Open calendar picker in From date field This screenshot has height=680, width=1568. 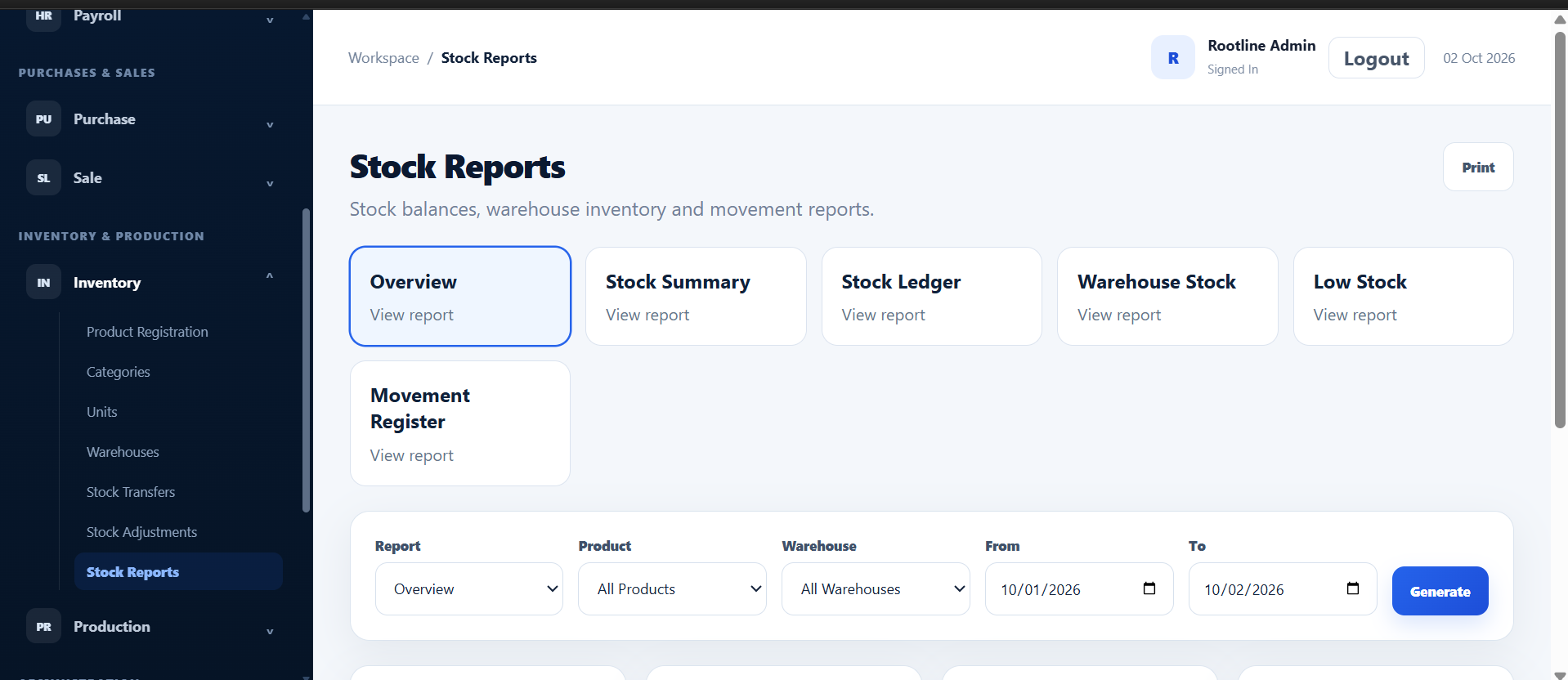point(1149,588)
